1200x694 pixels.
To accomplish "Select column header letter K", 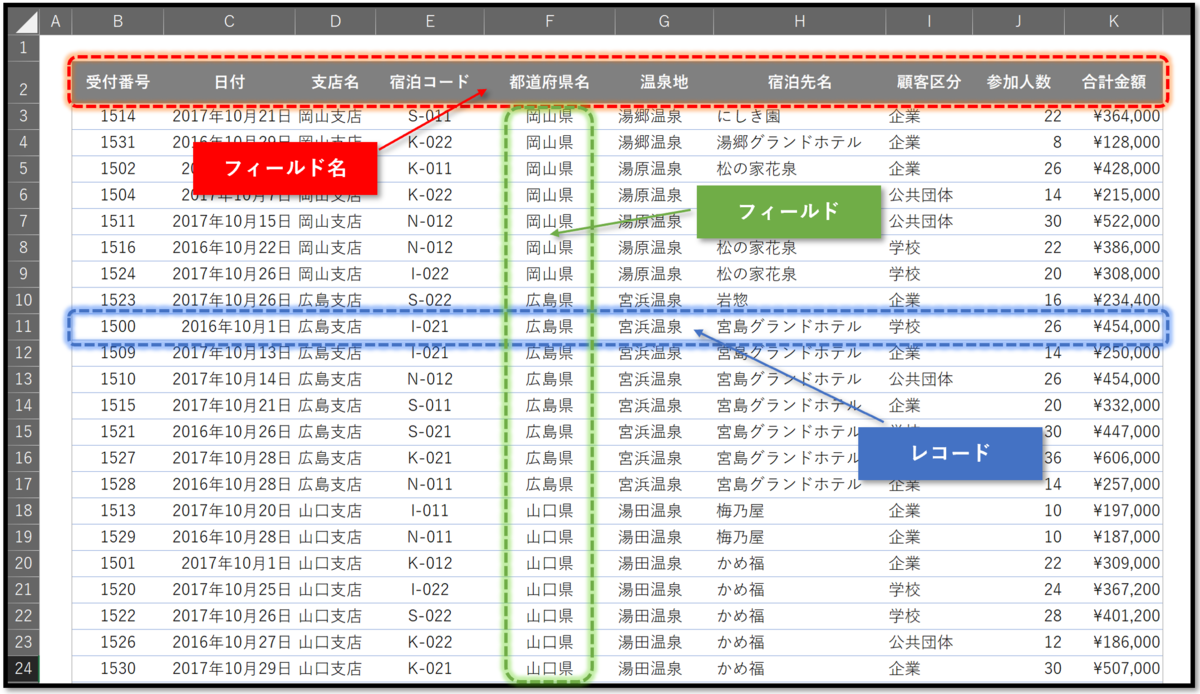I will [1113, 20].
